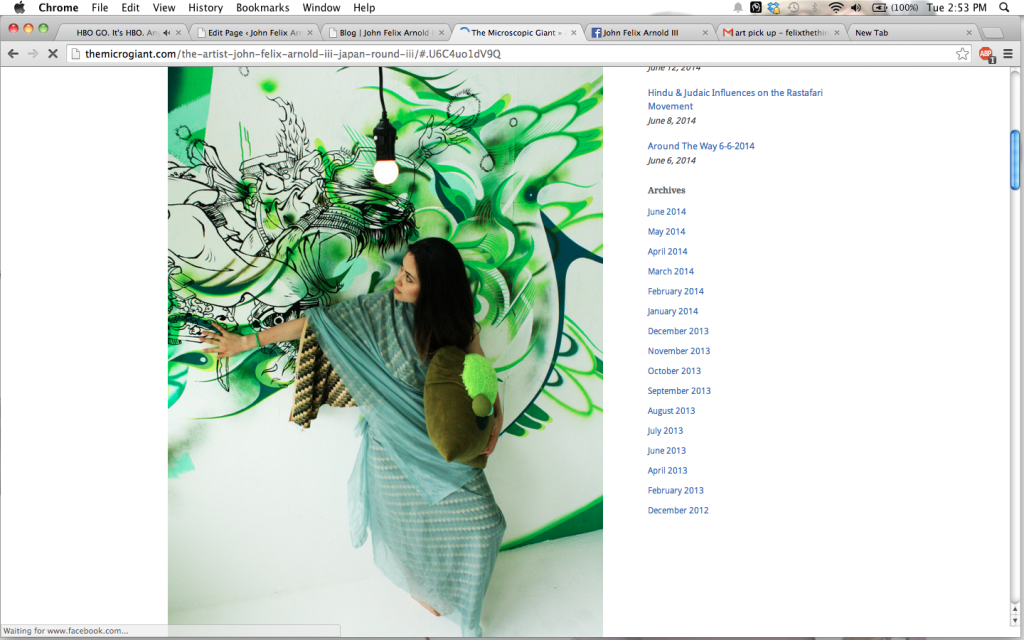Open the August 2013 archive
The width and height of the screenshot is (1024, 640).
(671, 411)
